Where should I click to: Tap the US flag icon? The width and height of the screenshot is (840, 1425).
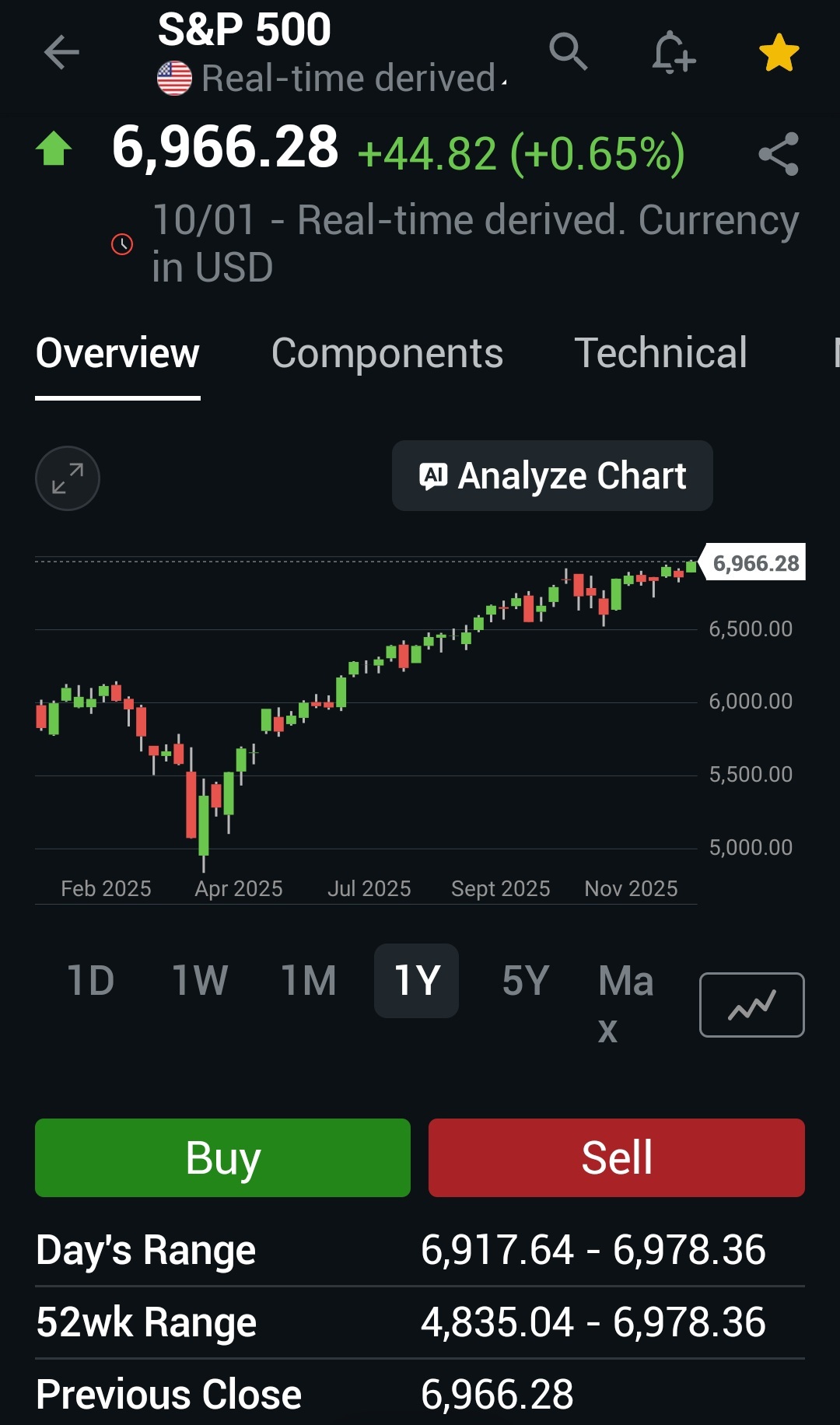[174, 79]
